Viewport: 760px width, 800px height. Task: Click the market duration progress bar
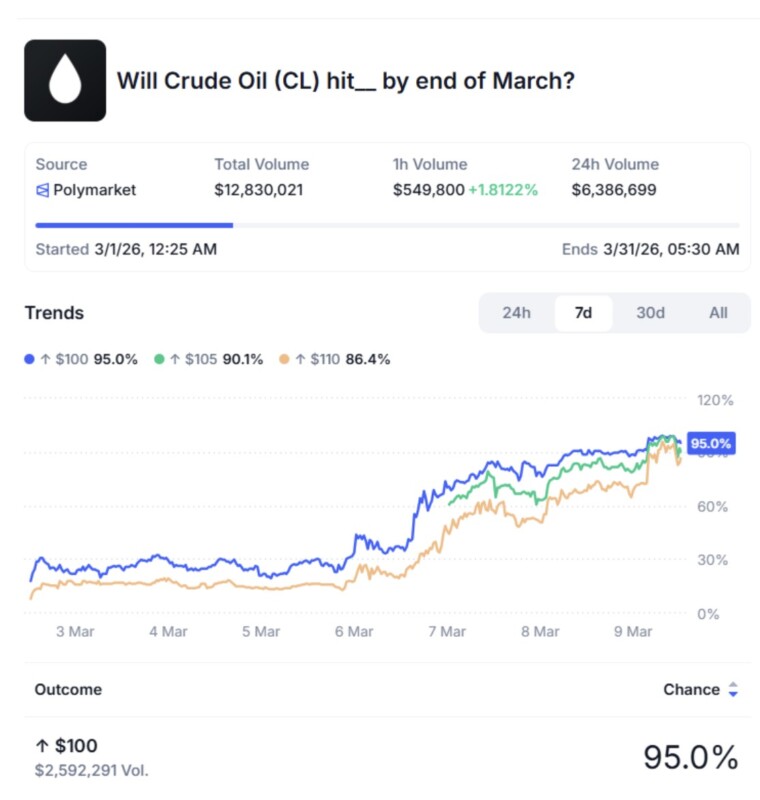coord(387,225)
